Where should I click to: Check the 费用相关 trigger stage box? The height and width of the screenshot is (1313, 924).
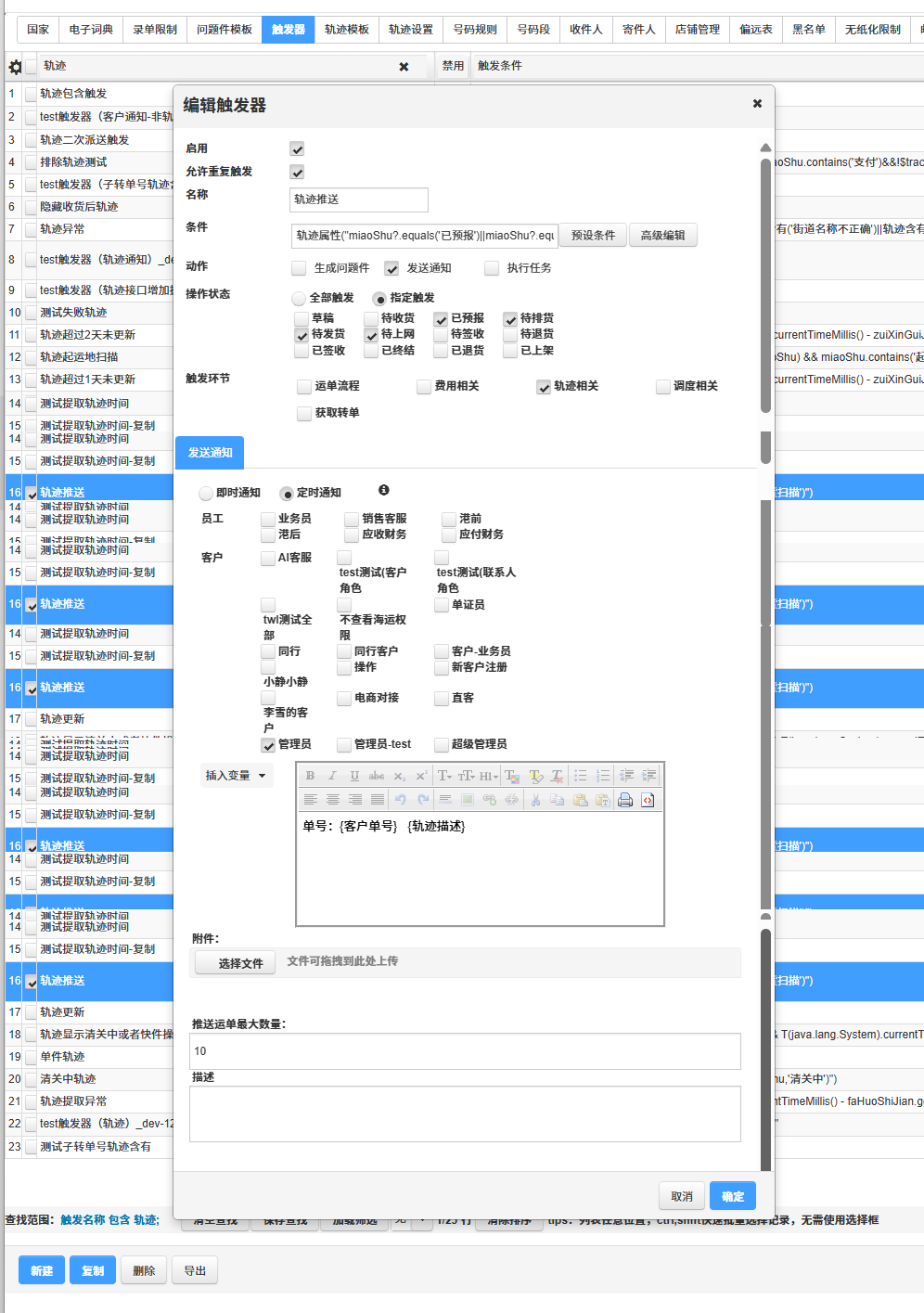point(424,387)
